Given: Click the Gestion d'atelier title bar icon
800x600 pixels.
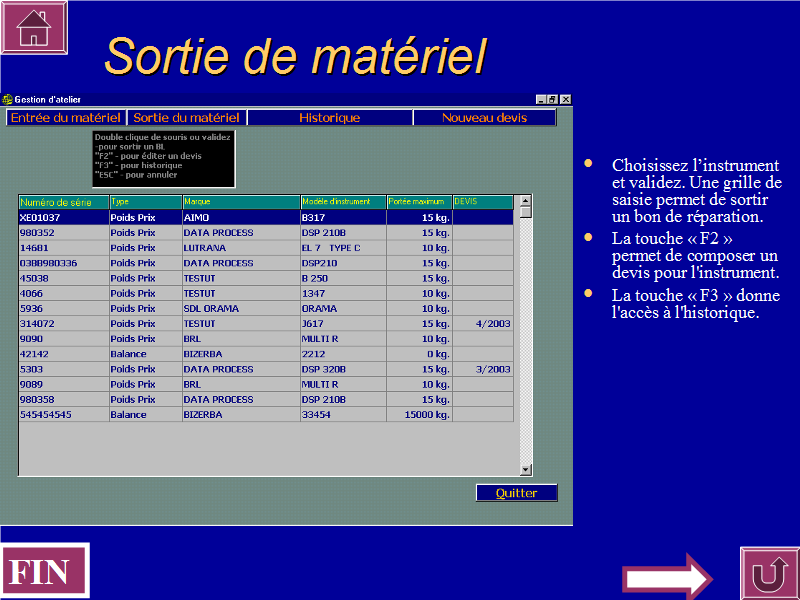Looking at the screenshot, I should [8, 99].
